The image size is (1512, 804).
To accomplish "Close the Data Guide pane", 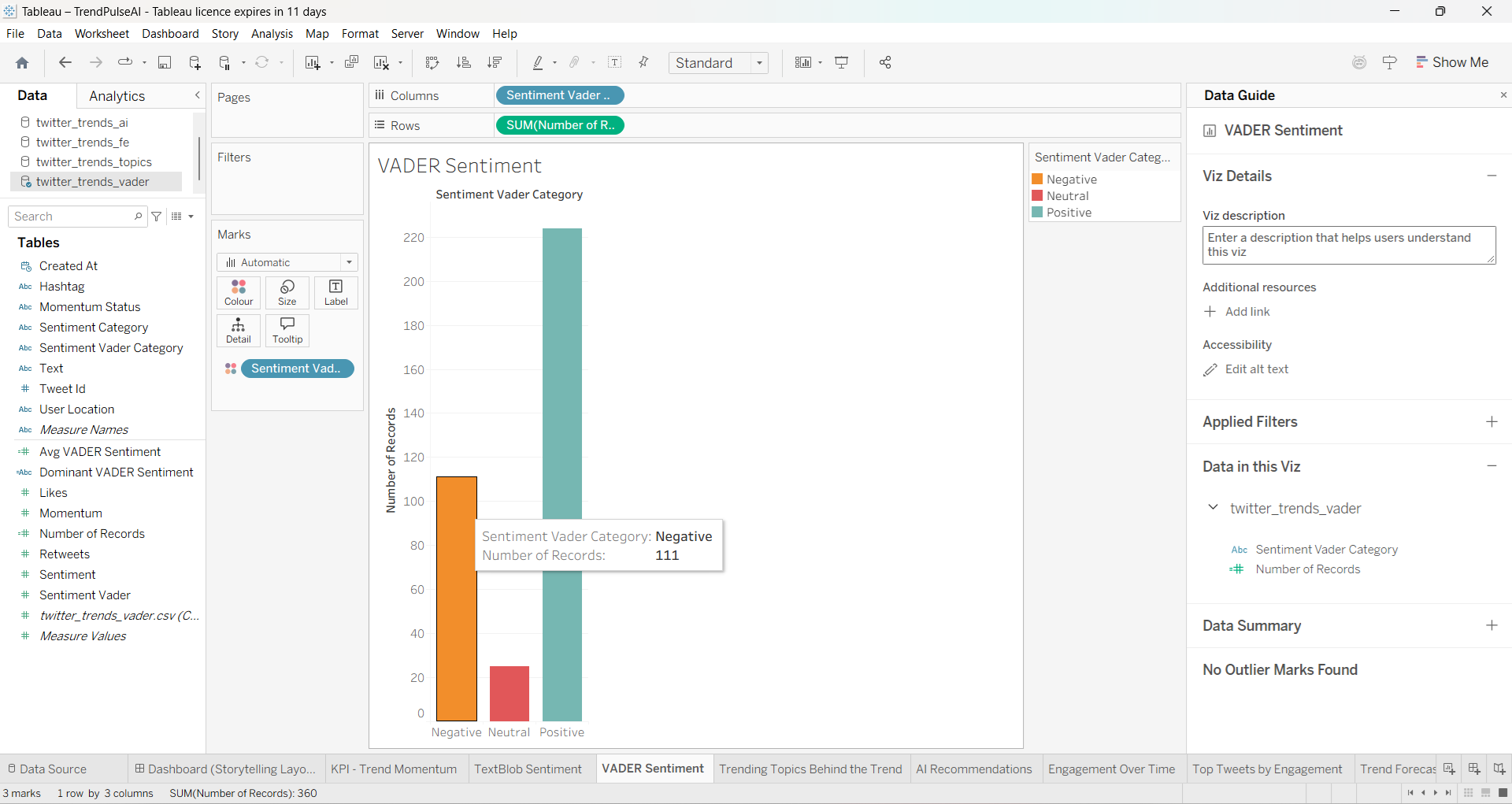I will click(1503, 95).
